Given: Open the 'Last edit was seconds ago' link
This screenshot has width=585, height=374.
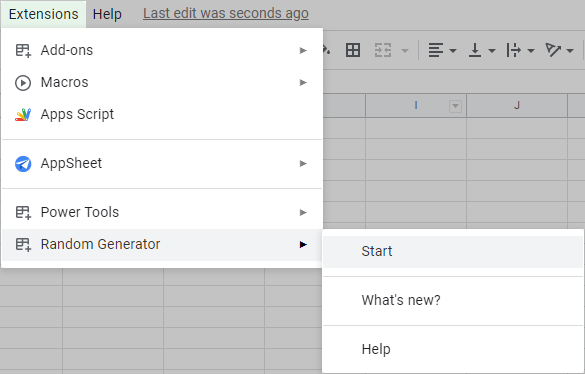Looking at the screenshot, I should [x=226, y=13].
